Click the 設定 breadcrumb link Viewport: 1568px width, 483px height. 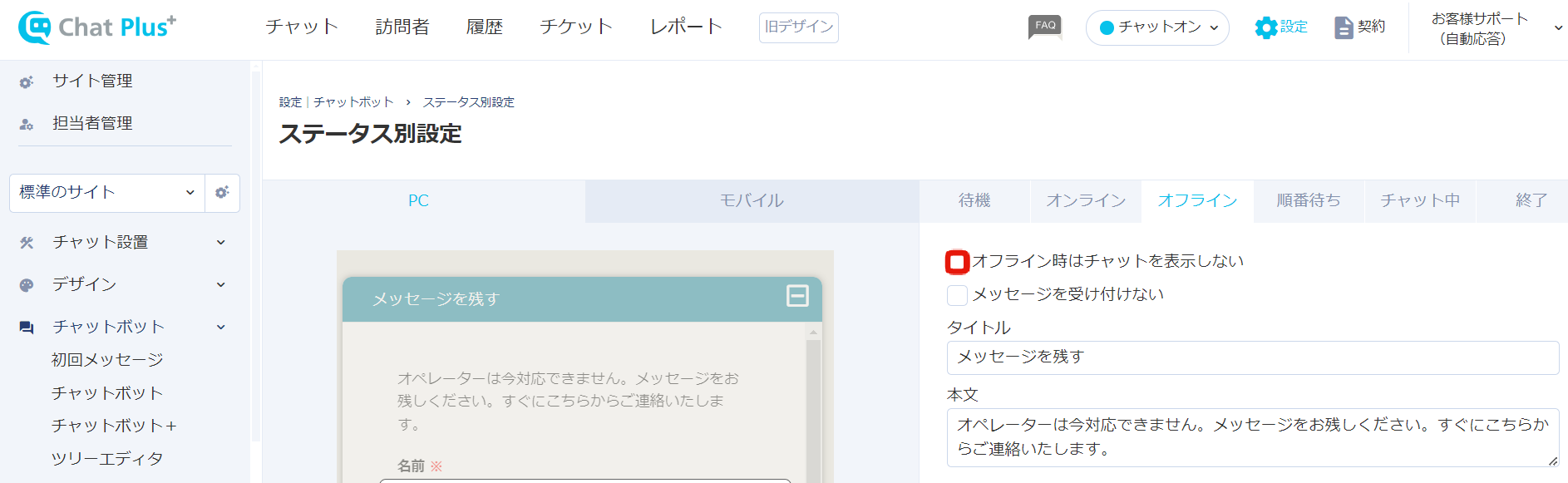(x=290, y=102)
